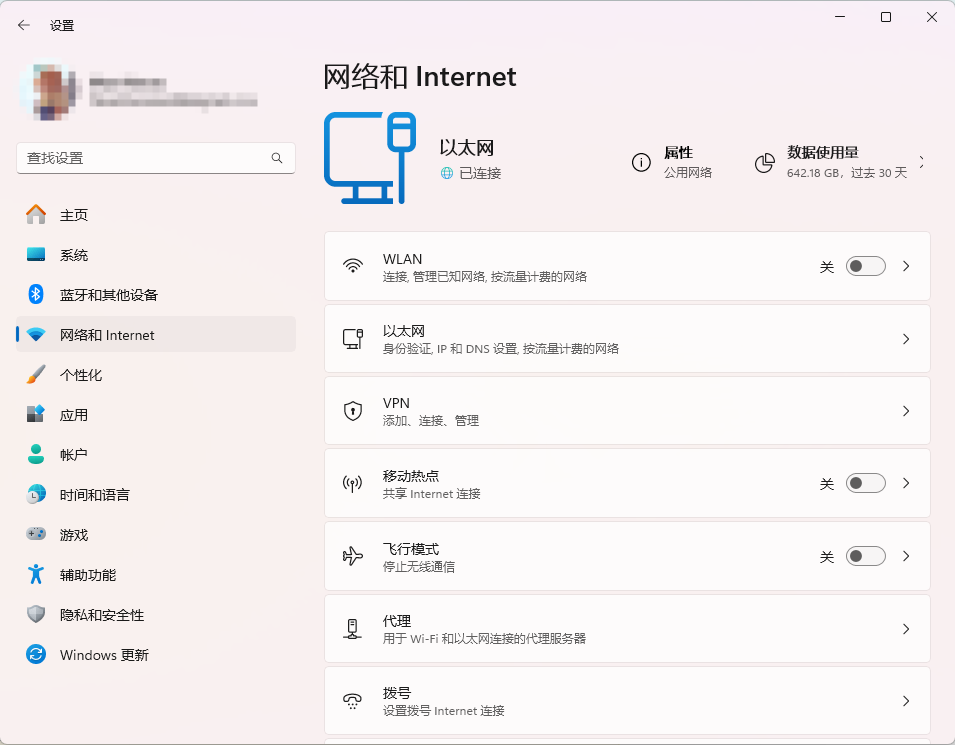Open Ethernet row chevron arrow
955x745 pixels.
point(906,339)
